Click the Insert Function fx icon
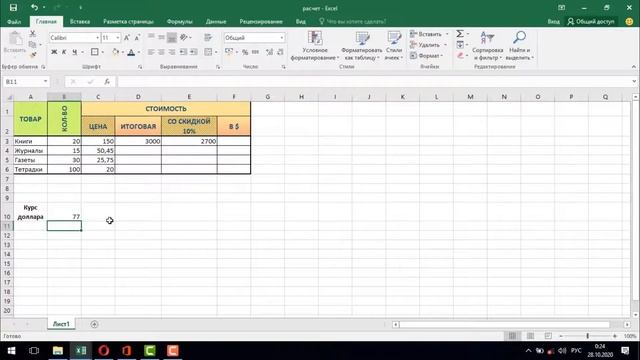Viewport: 640px width, 360px height. pyautogui.click(x=107, y=82)
